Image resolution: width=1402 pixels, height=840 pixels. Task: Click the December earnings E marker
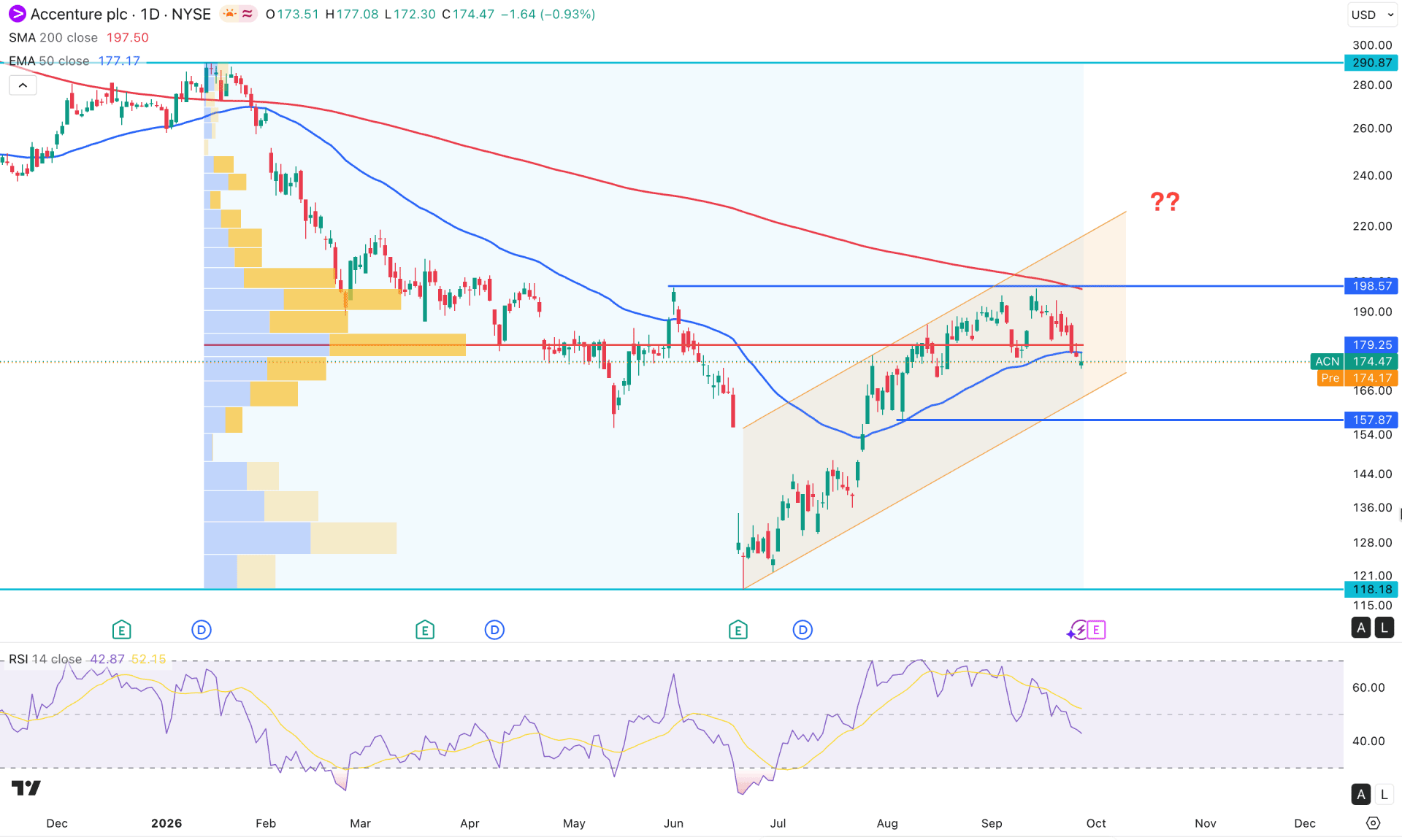click(121, 630)
